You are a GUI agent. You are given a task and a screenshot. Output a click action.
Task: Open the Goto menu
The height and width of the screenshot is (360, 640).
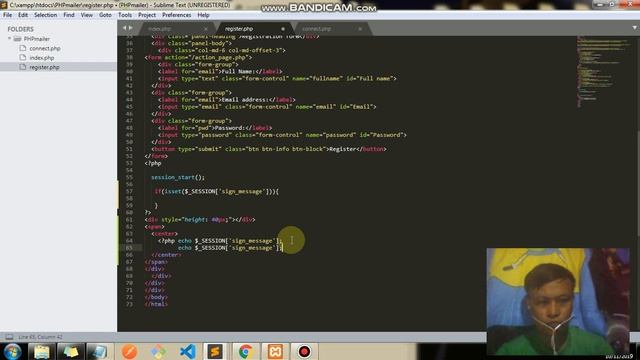105,15
